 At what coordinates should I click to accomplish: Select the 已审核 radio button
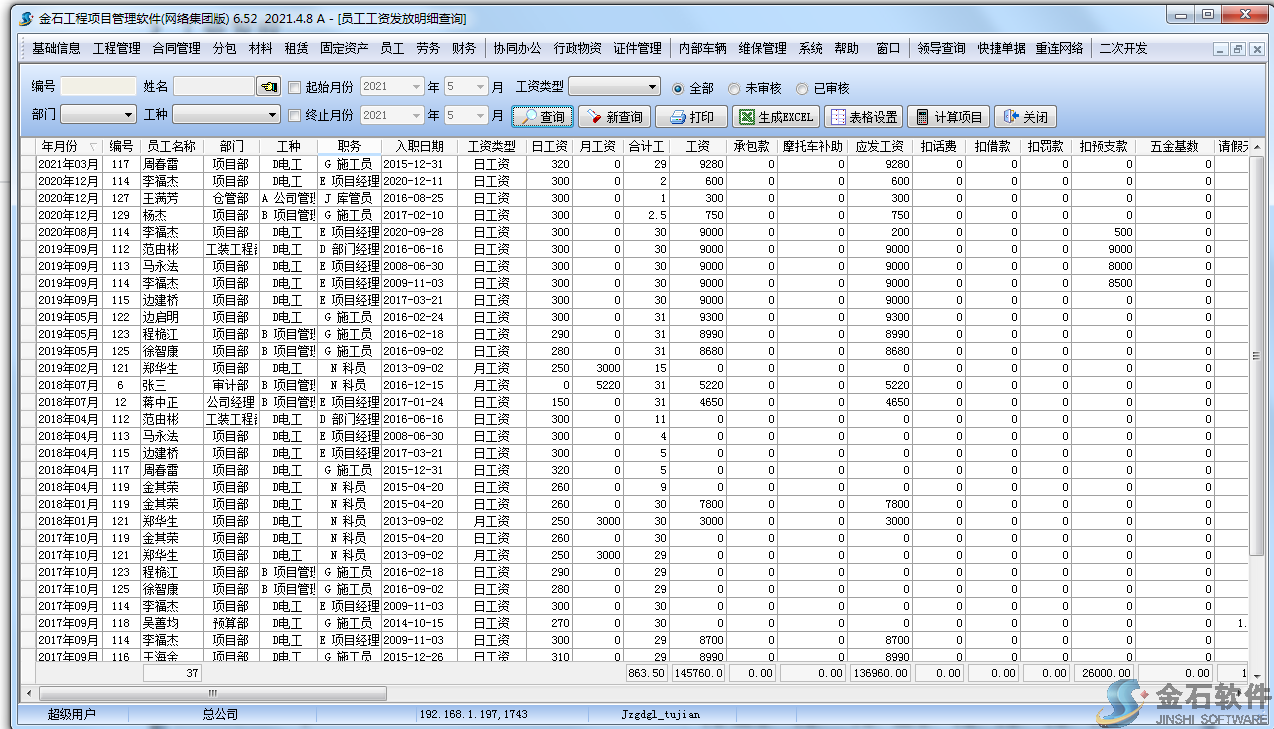[x=802, y=88]
